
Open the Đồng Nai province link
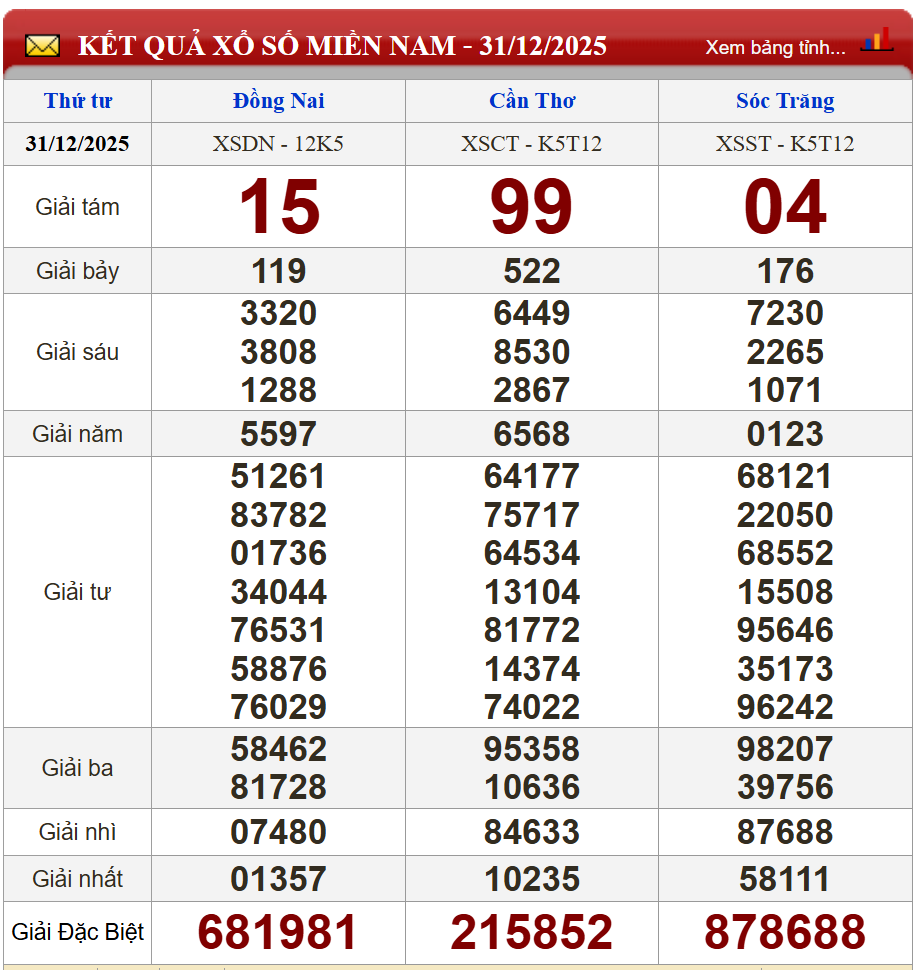coord(278,101)
